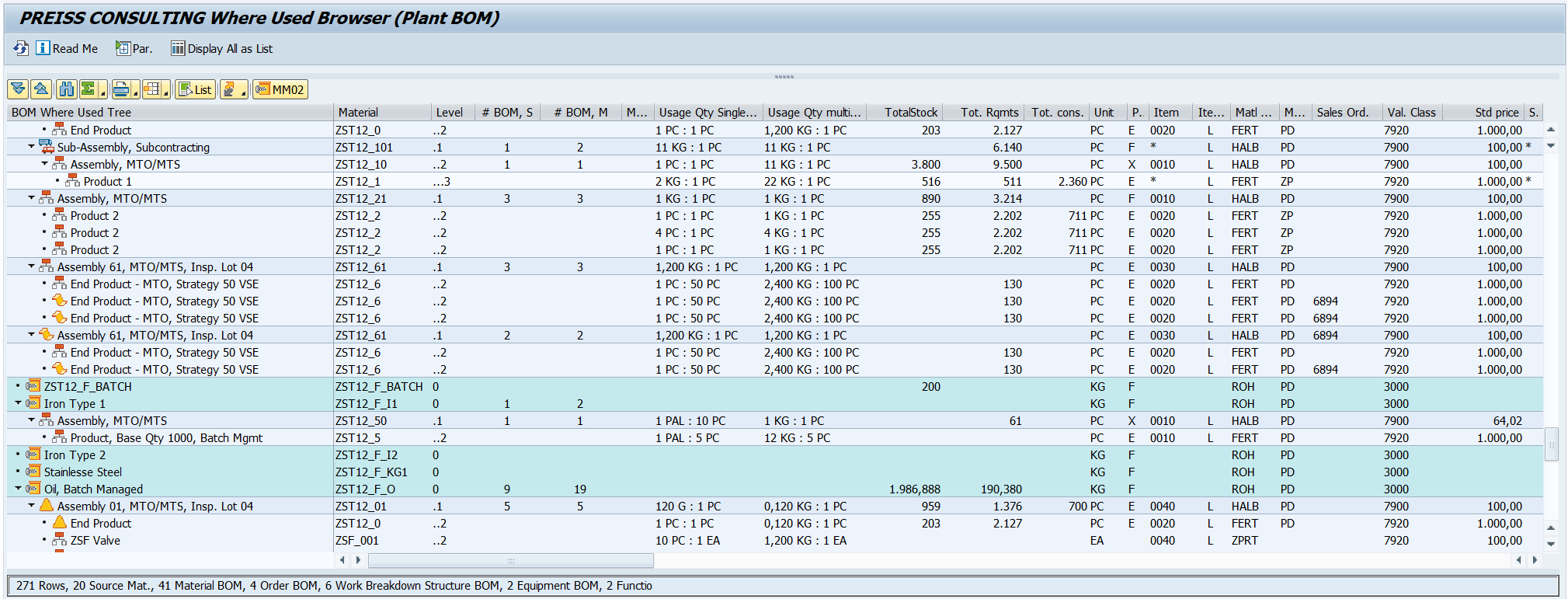1568x599 pixels.
Task: Click the TotalStock column header
Action: [x=910, y=112]
